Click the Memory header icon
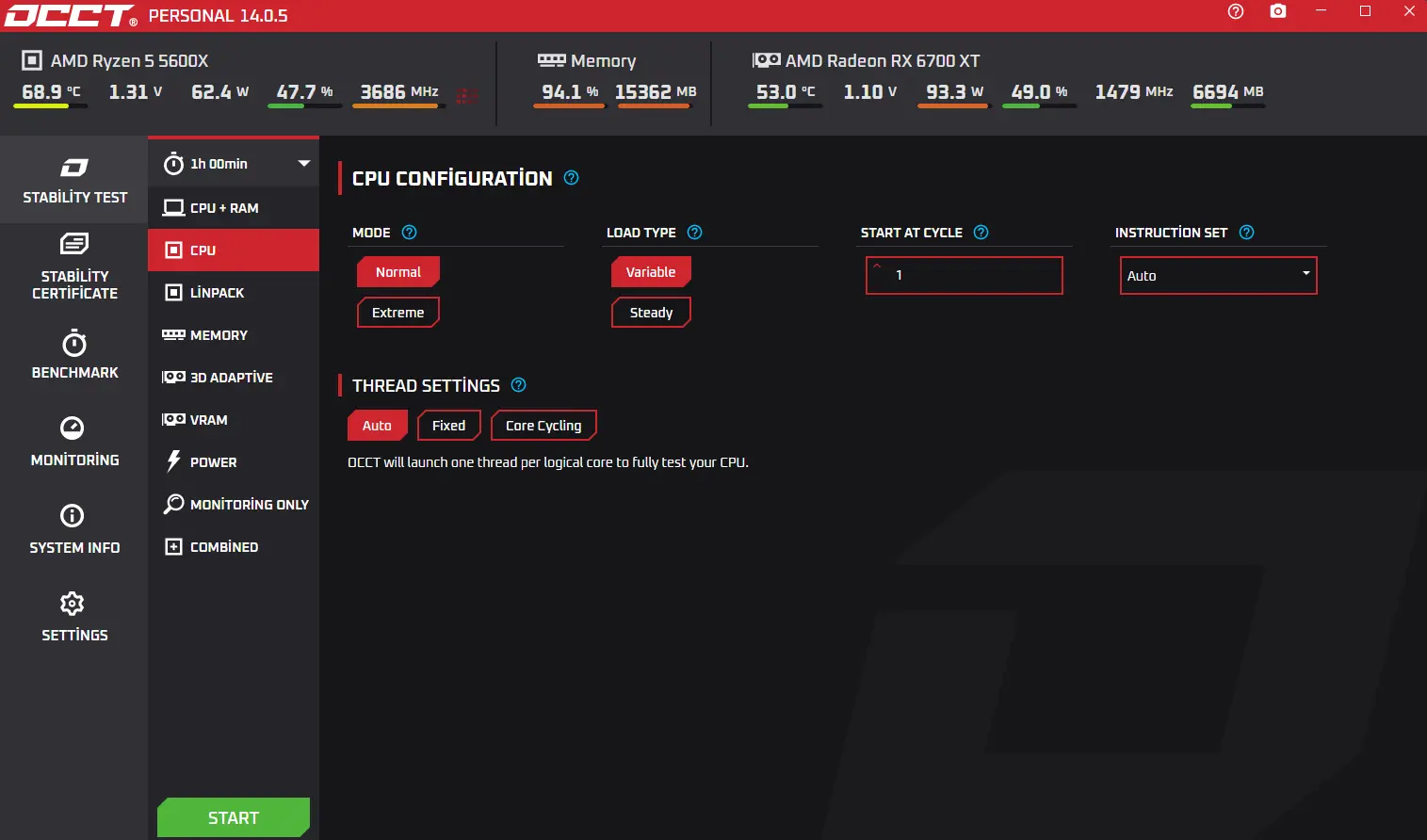 551,59
